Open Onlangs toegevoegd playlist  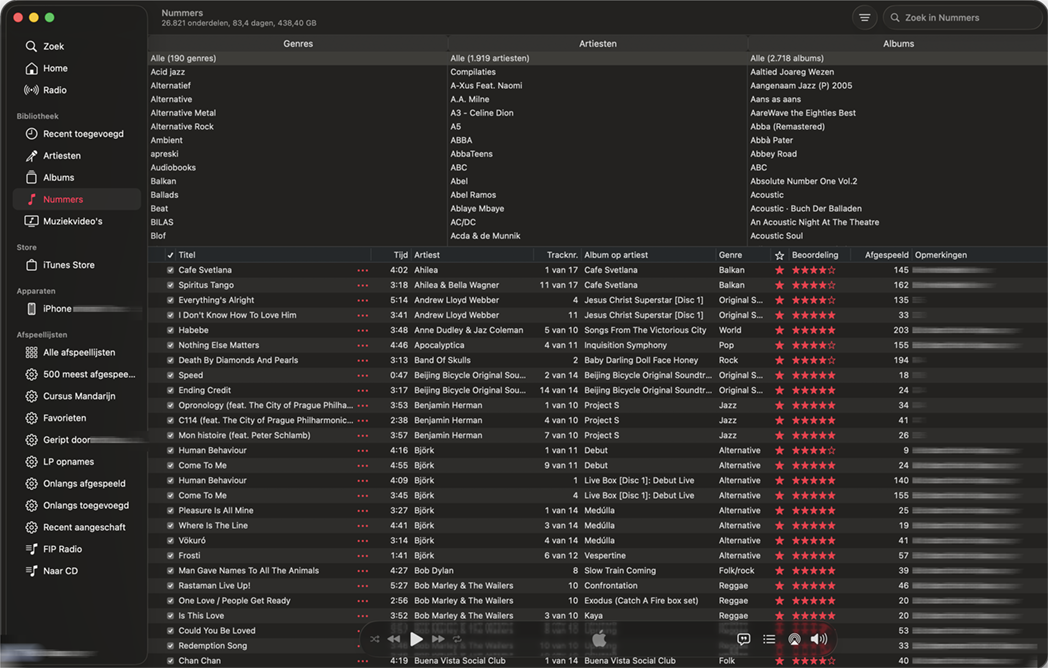tap(77, 506)
